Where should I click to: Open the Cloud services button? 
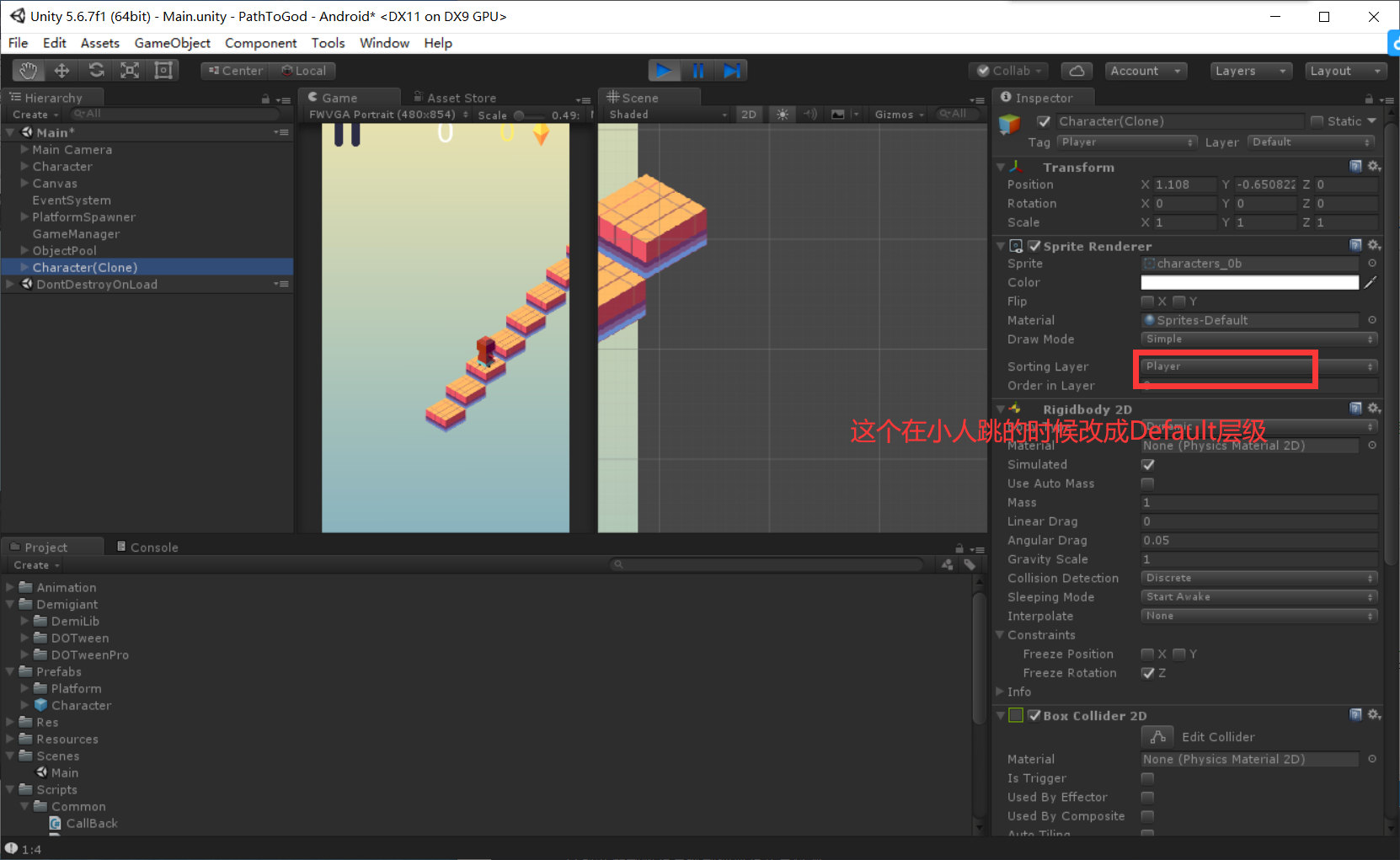click(x=1077, y=71)
